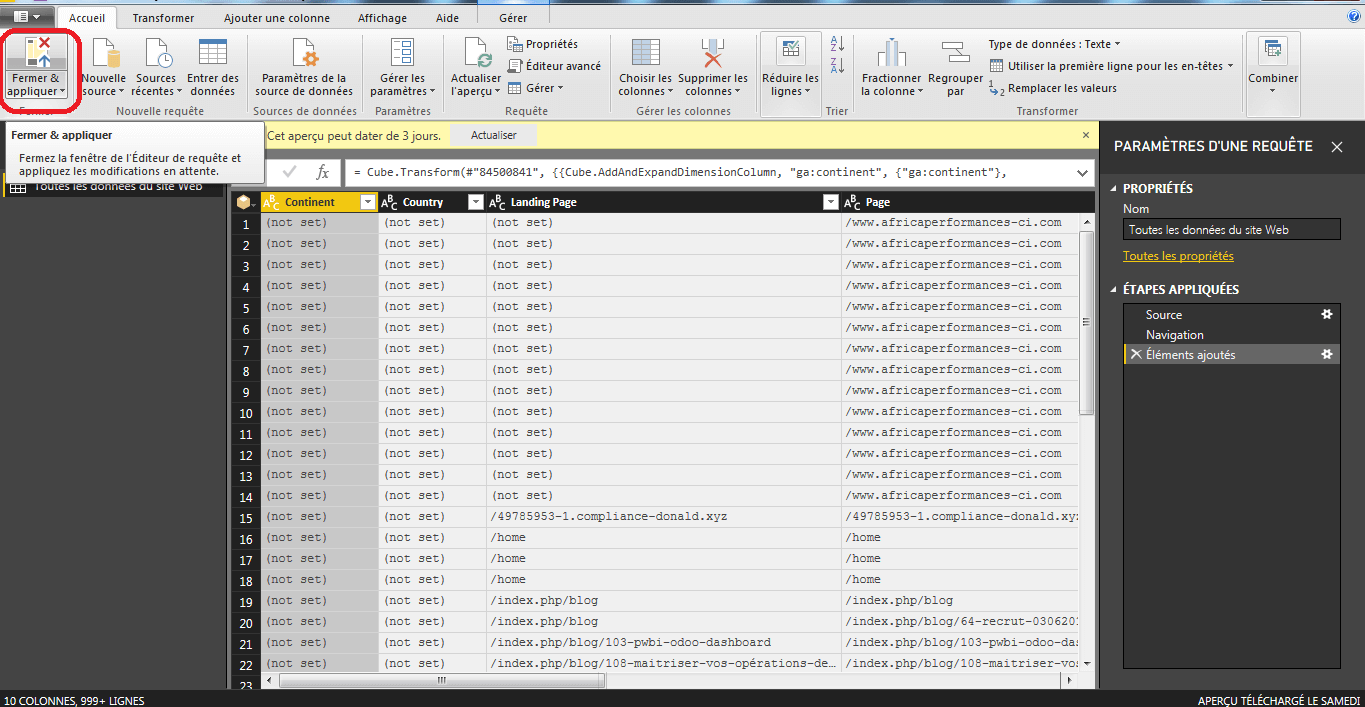Screen dimensions: 1365x707
Task: Click Entrer des données table icon
Action: tap(213, 53)
